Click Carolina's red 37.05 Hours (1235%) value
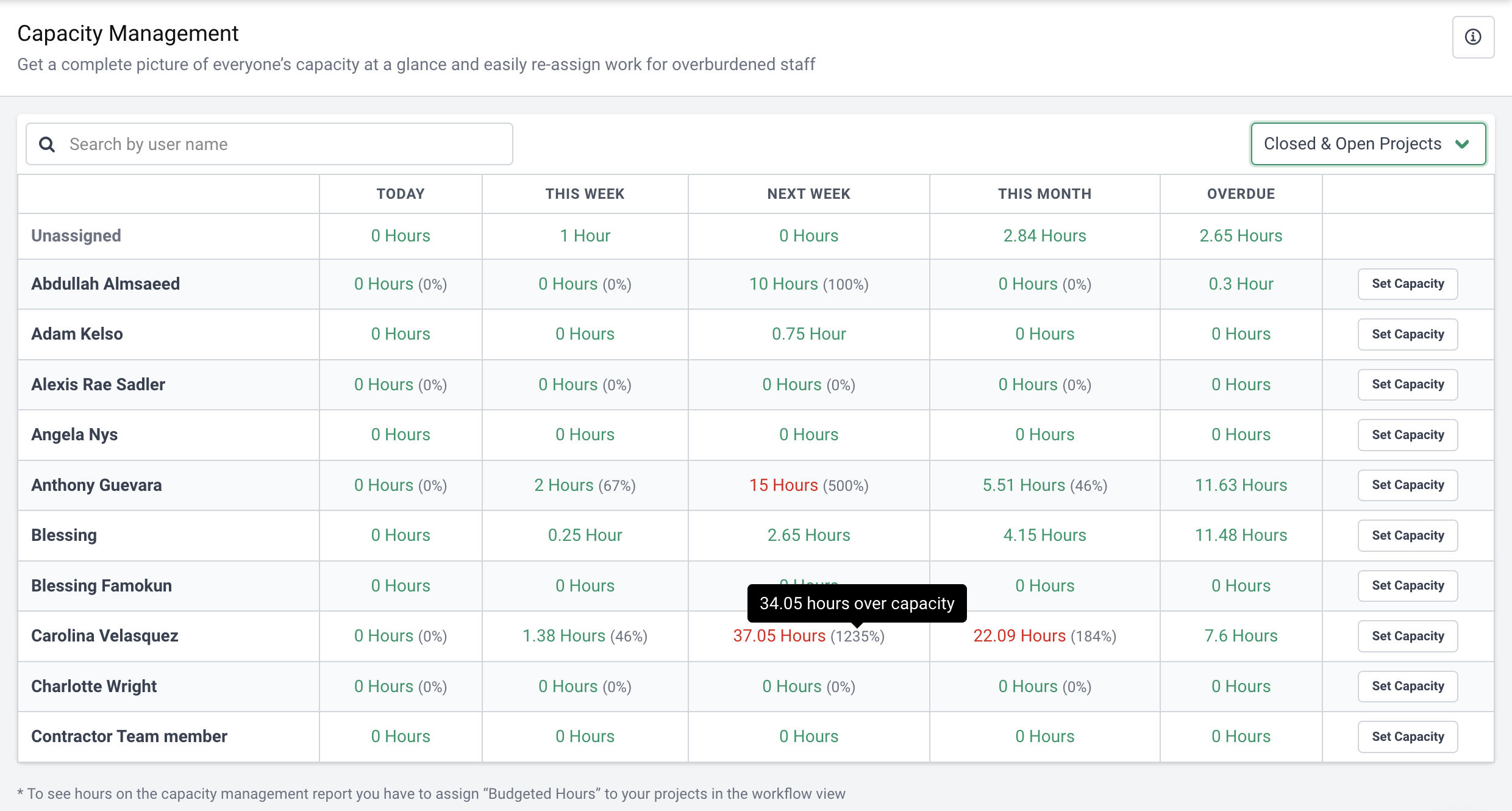 tap(808, 636)
